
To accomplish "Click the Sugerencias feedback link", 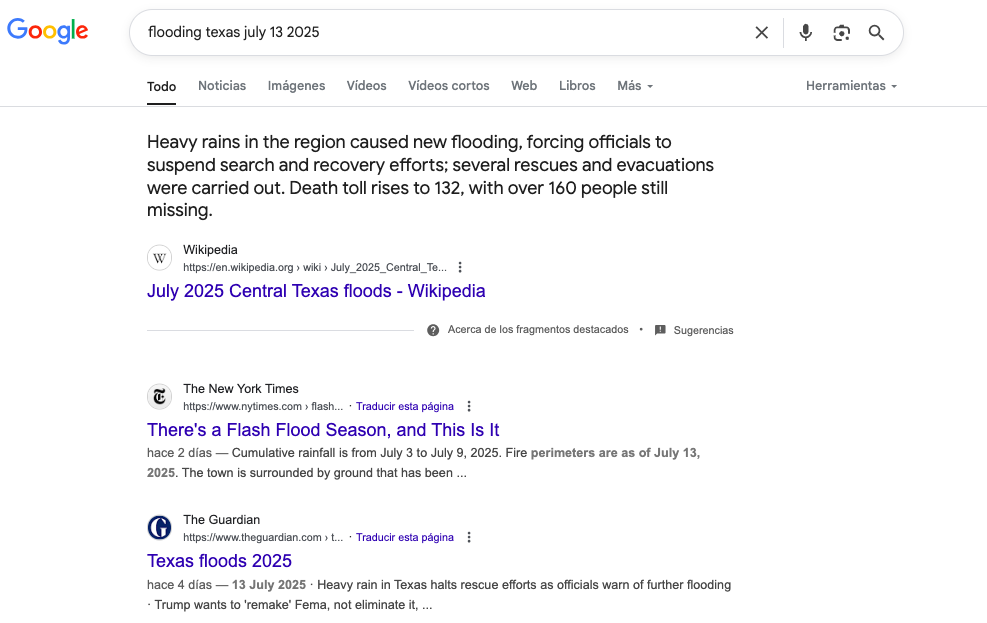I will pyautogui.click(x=703, y=330).
